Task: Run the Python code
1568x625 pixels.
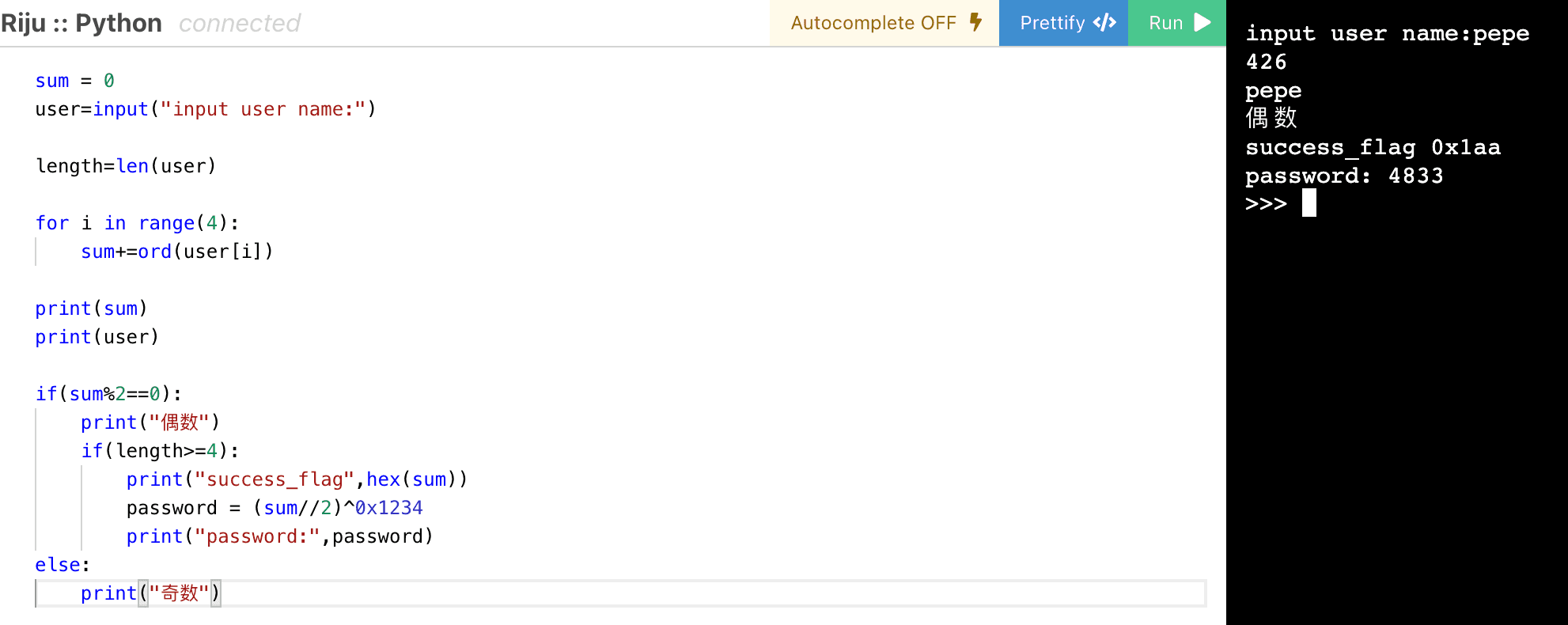Action: 1177,23
